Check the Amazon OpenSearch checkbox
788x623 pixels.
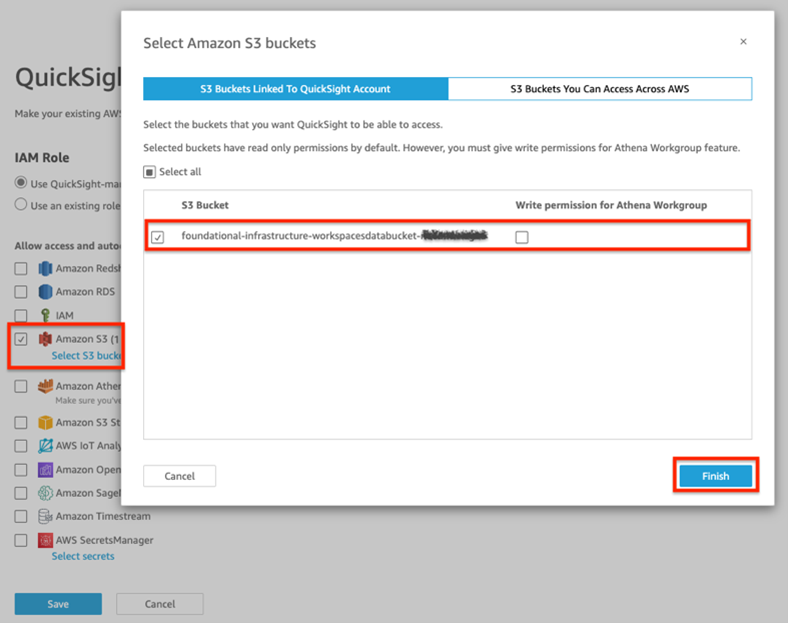coord(21,470)
